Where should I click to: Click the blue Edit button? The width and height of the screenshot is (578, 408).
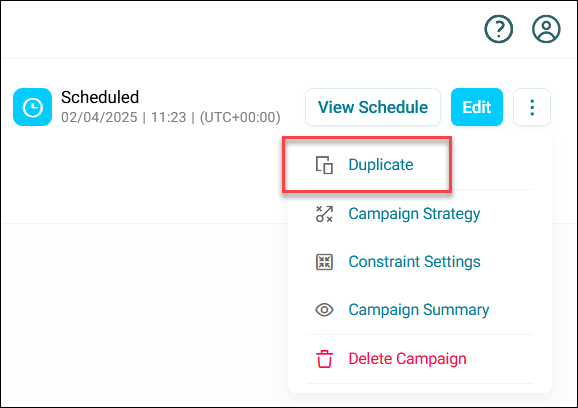[x=477, y=107]
